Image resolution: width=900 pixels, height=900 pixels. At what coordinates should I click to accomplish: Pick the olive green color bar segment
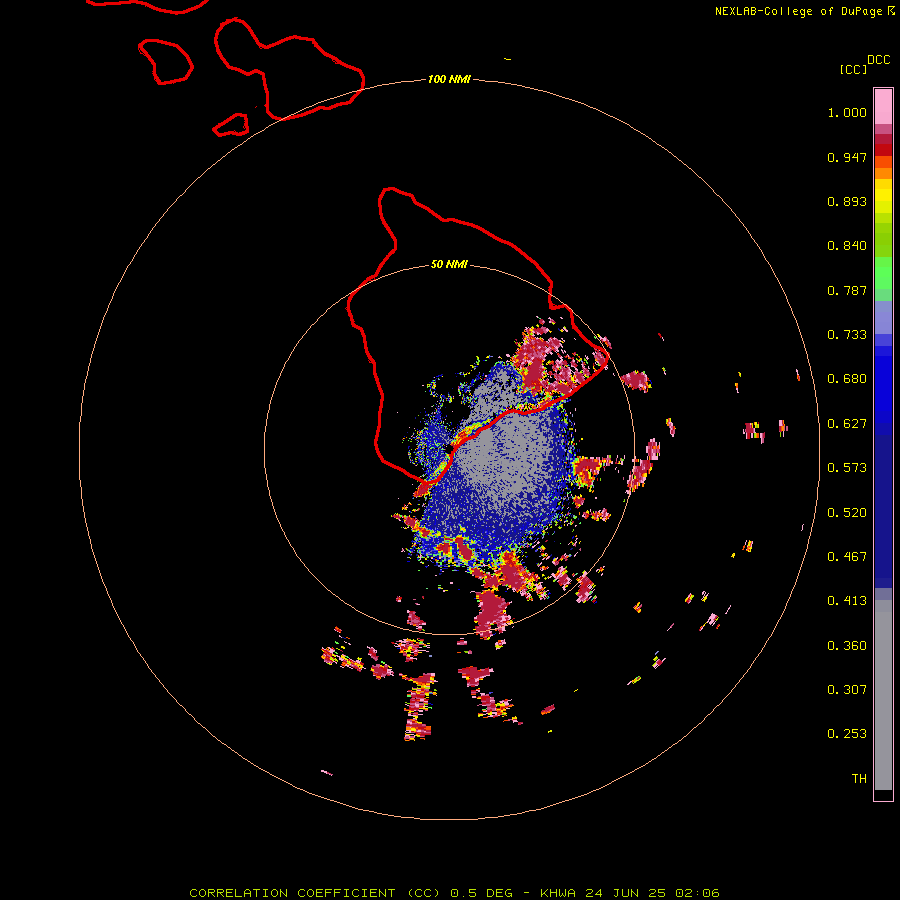883,239
